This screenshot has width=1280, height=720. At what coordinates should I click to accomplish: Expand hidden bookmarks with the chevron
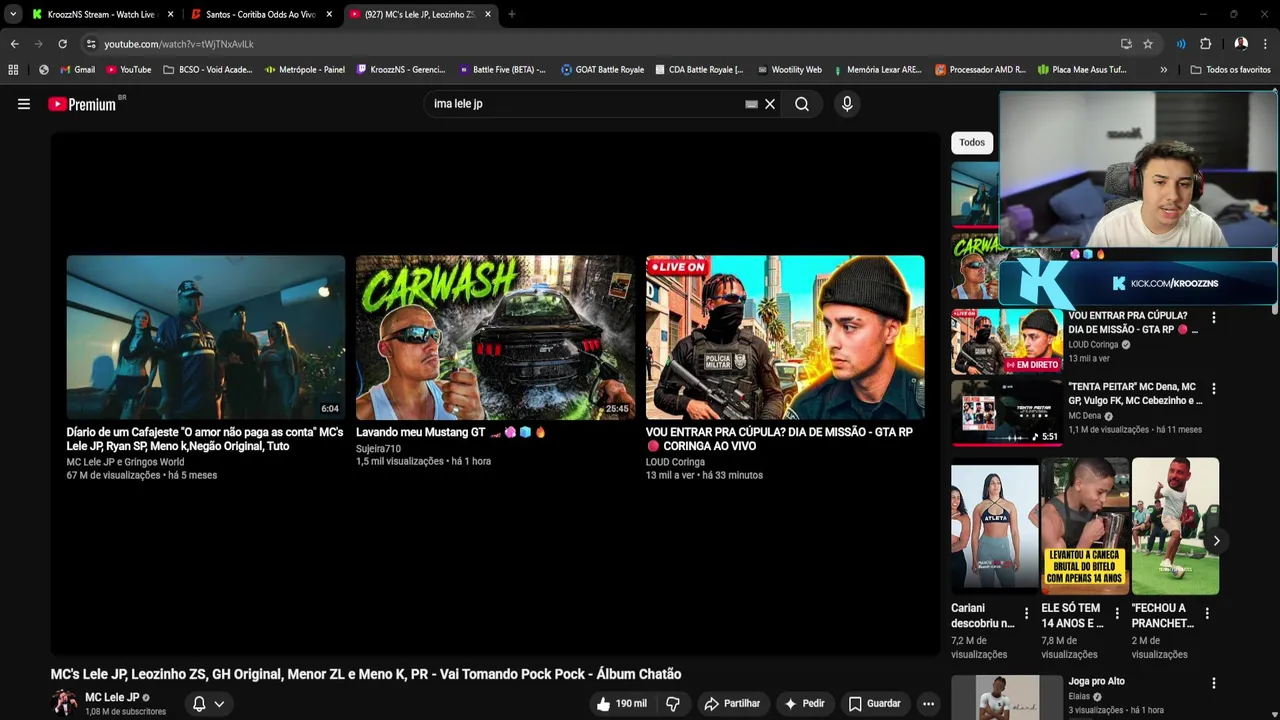point(1163,70)
